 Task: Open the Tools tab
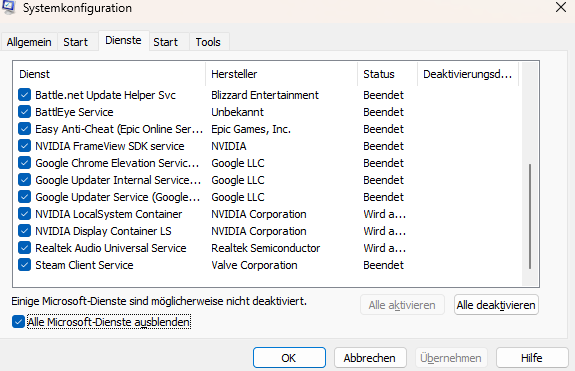[x=208, y=42]
